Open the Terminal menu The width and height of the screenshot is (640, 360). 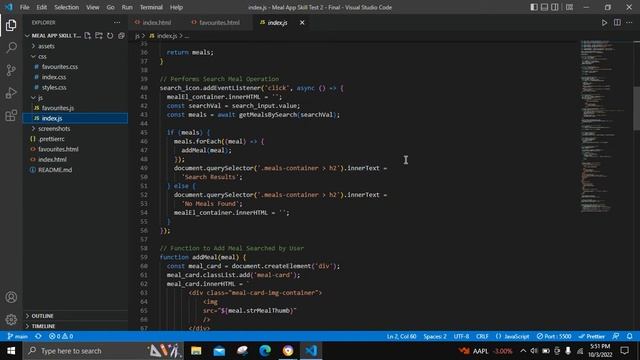(x=151, y=7)
